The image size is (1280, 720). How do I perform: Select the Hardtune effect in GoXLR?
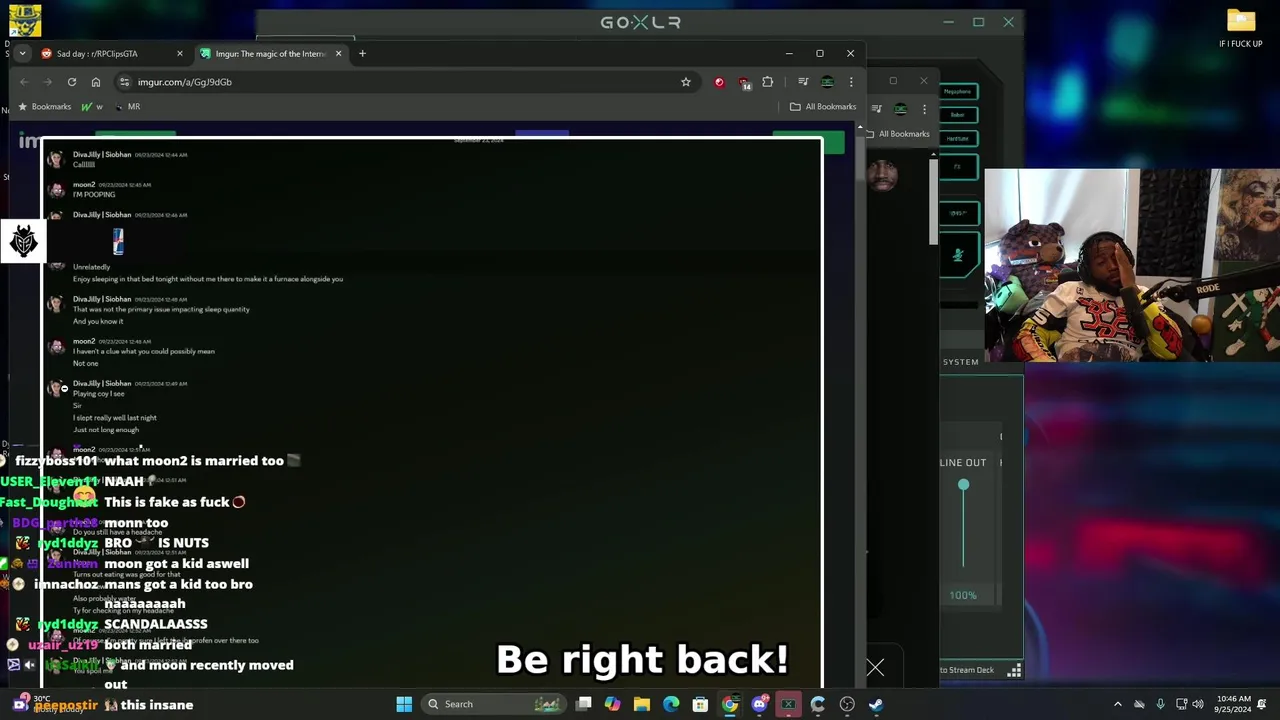click(958, 139)
